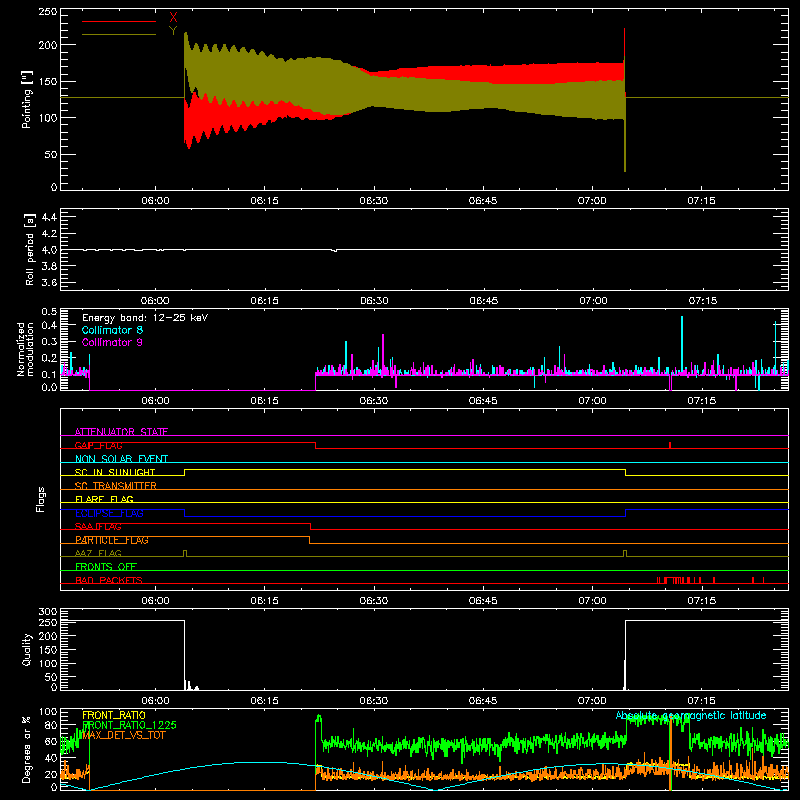Click the 07:15 label under the Pointing plot
This screenshot has width=800, height=800.
[x=701, y=201]
